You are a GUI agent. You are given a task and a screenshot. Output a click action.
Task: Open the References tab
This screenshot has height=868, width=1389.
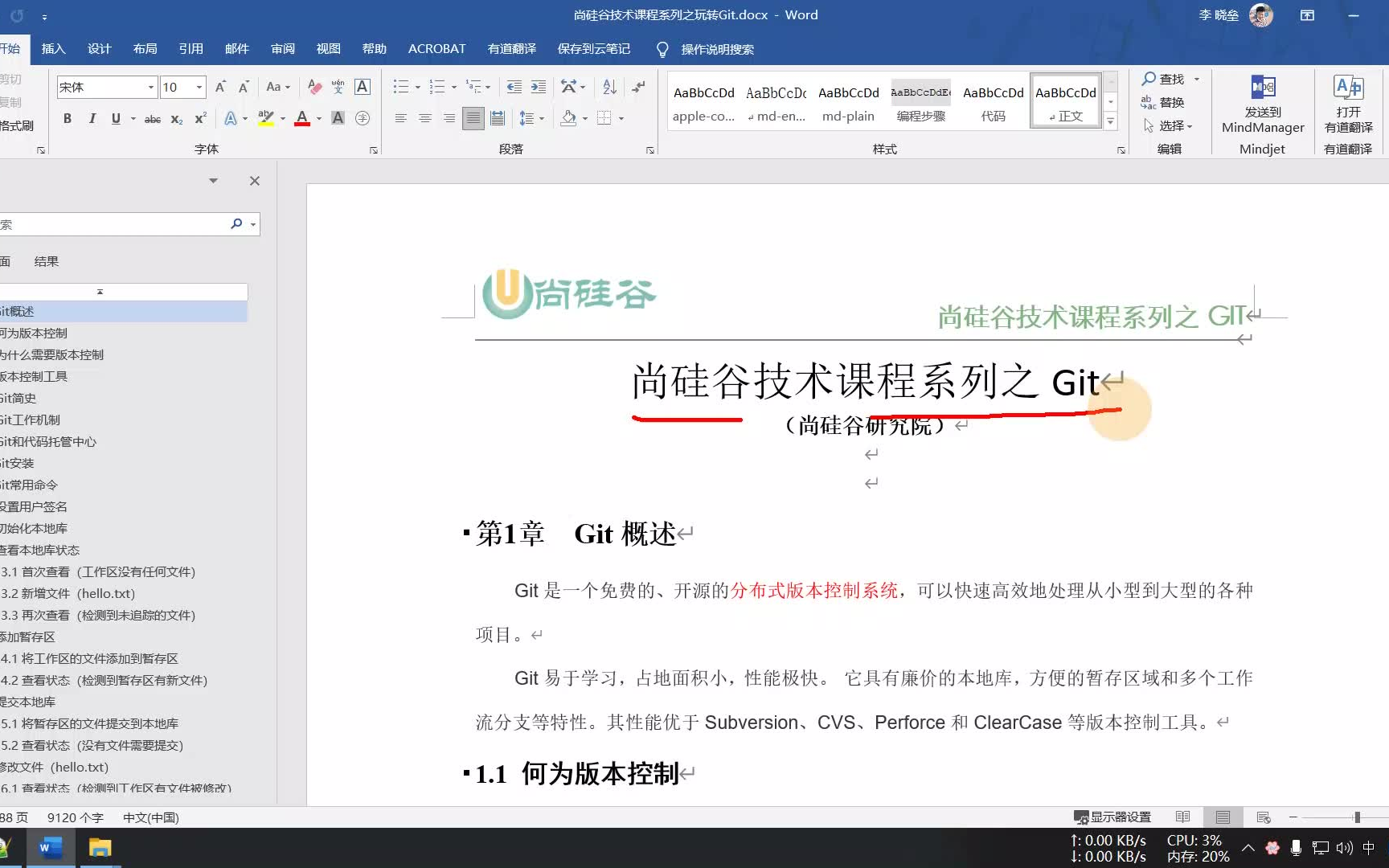point(191,49)
